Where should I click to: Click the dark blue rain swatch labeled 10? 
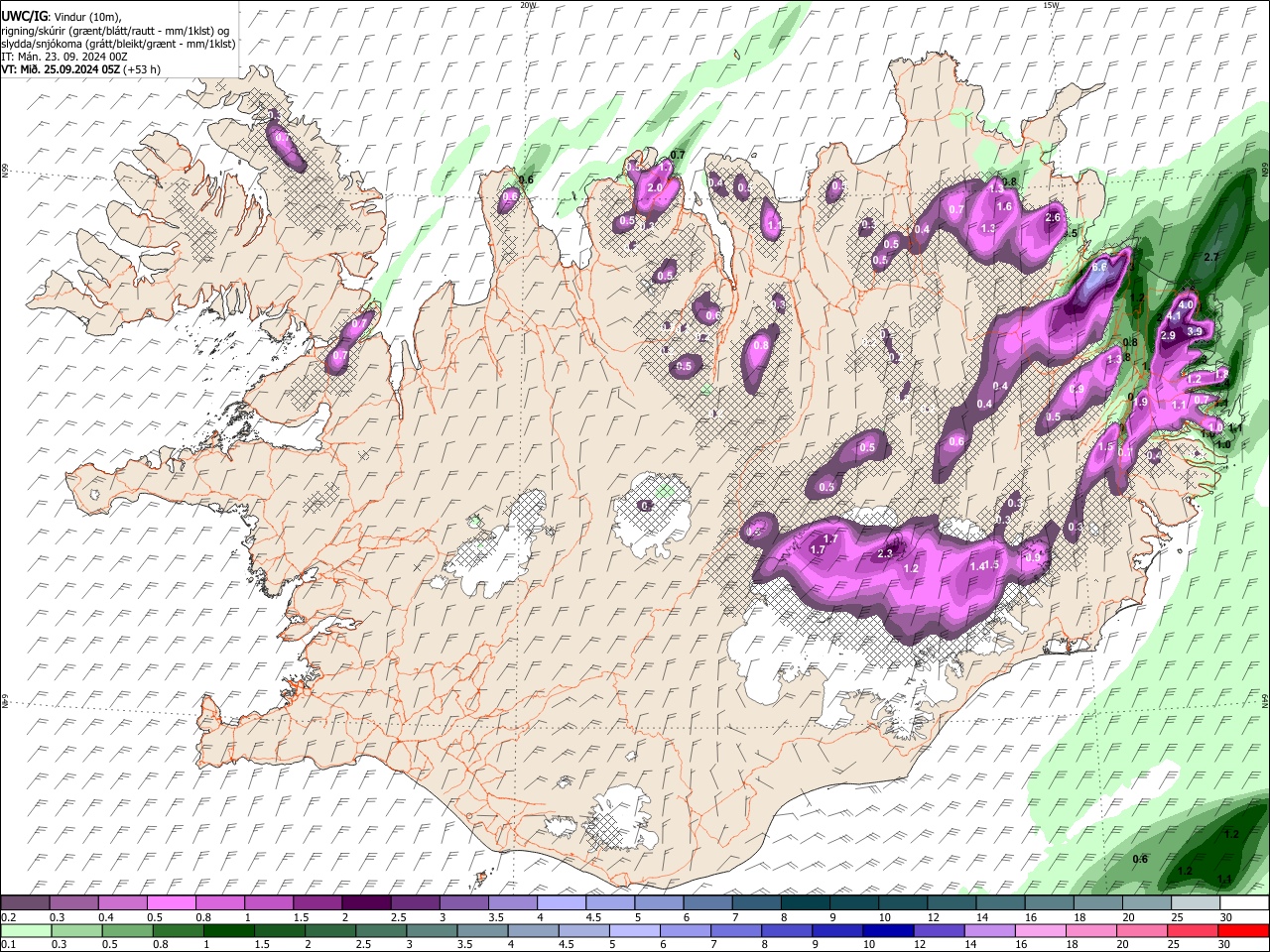click(x=888, y=931)
